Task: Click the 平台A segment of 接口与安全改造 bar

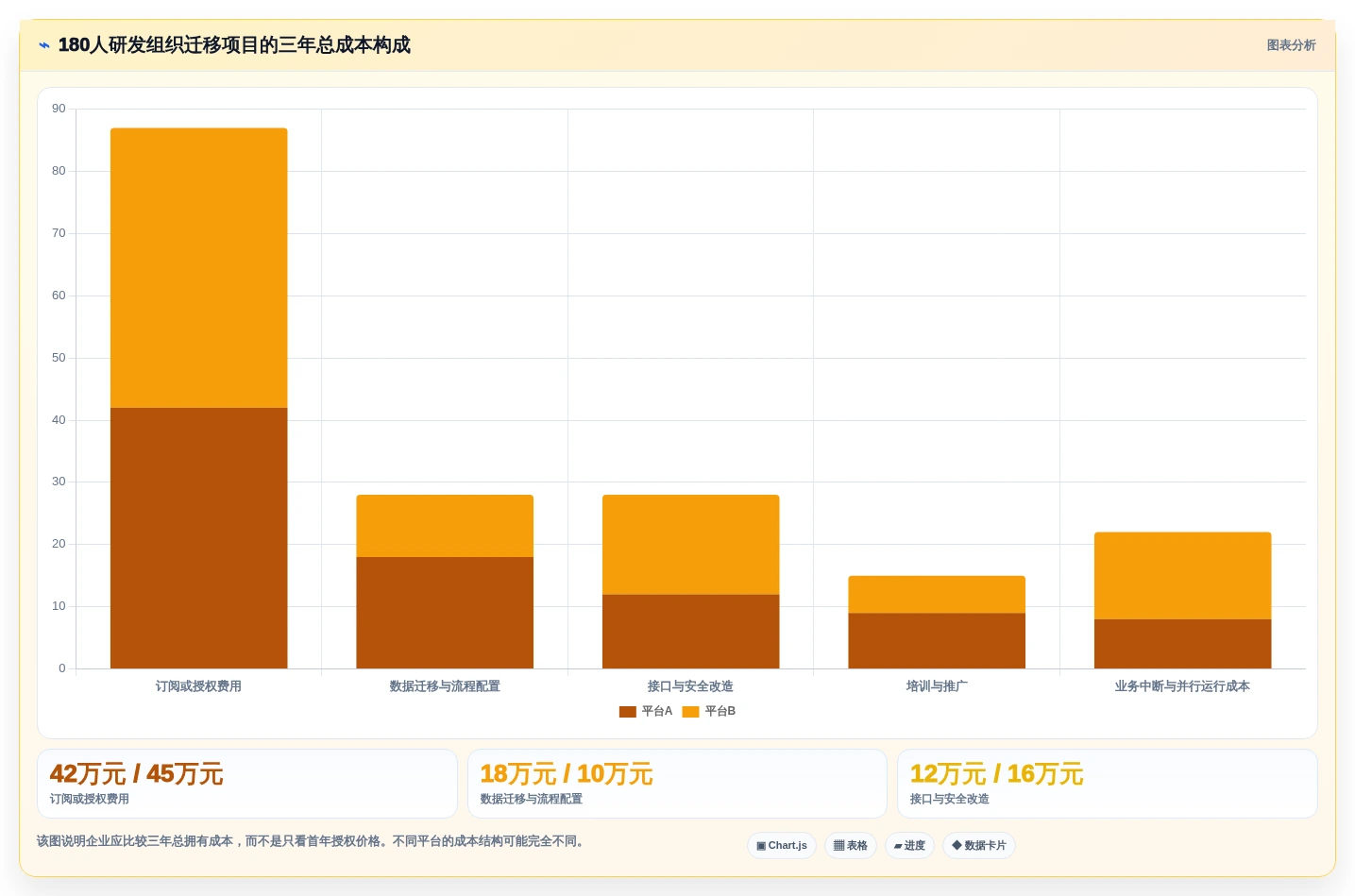Action: [x=691, y=632]
